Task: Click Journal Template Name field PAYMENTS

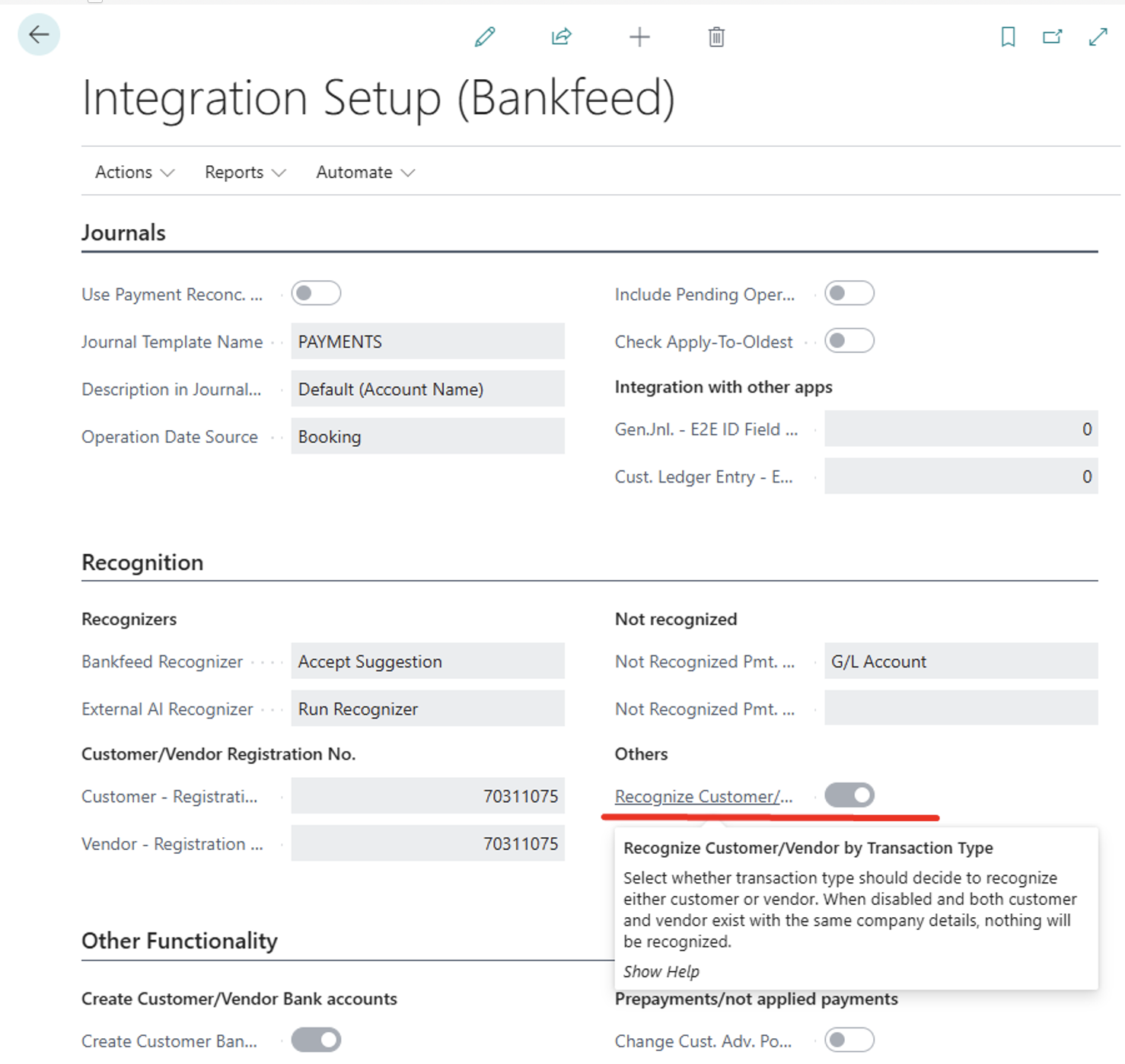Action: point(428,341)
